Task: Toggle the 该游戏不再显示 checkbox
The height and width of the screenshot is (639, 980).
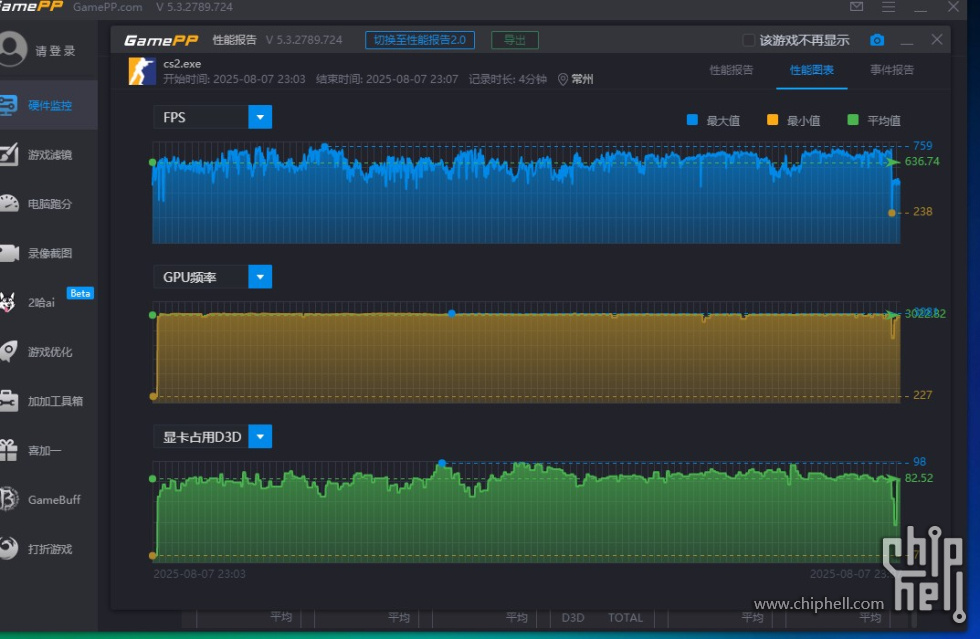Action: [748, 41]
